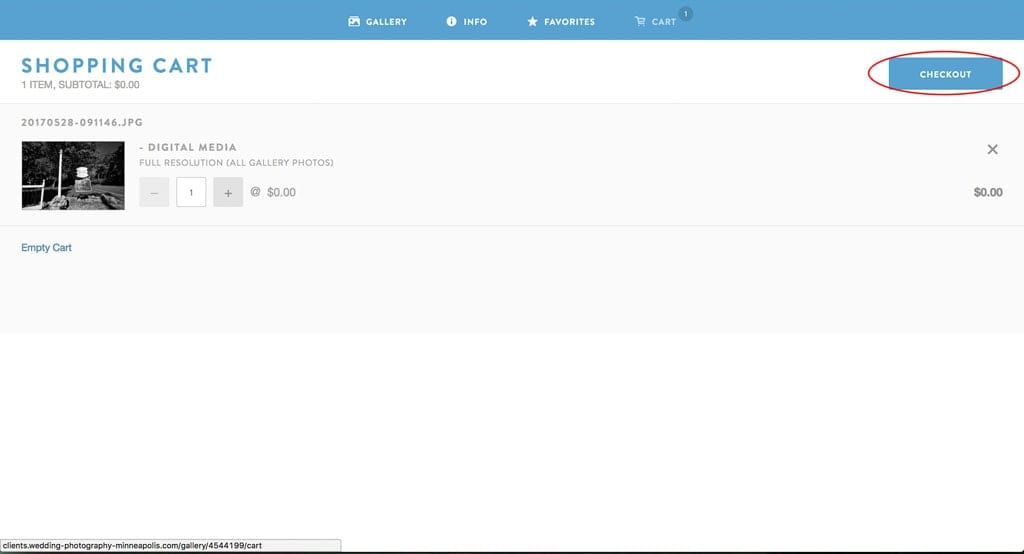Go to Favorites in navigation bar

[561, 22]
